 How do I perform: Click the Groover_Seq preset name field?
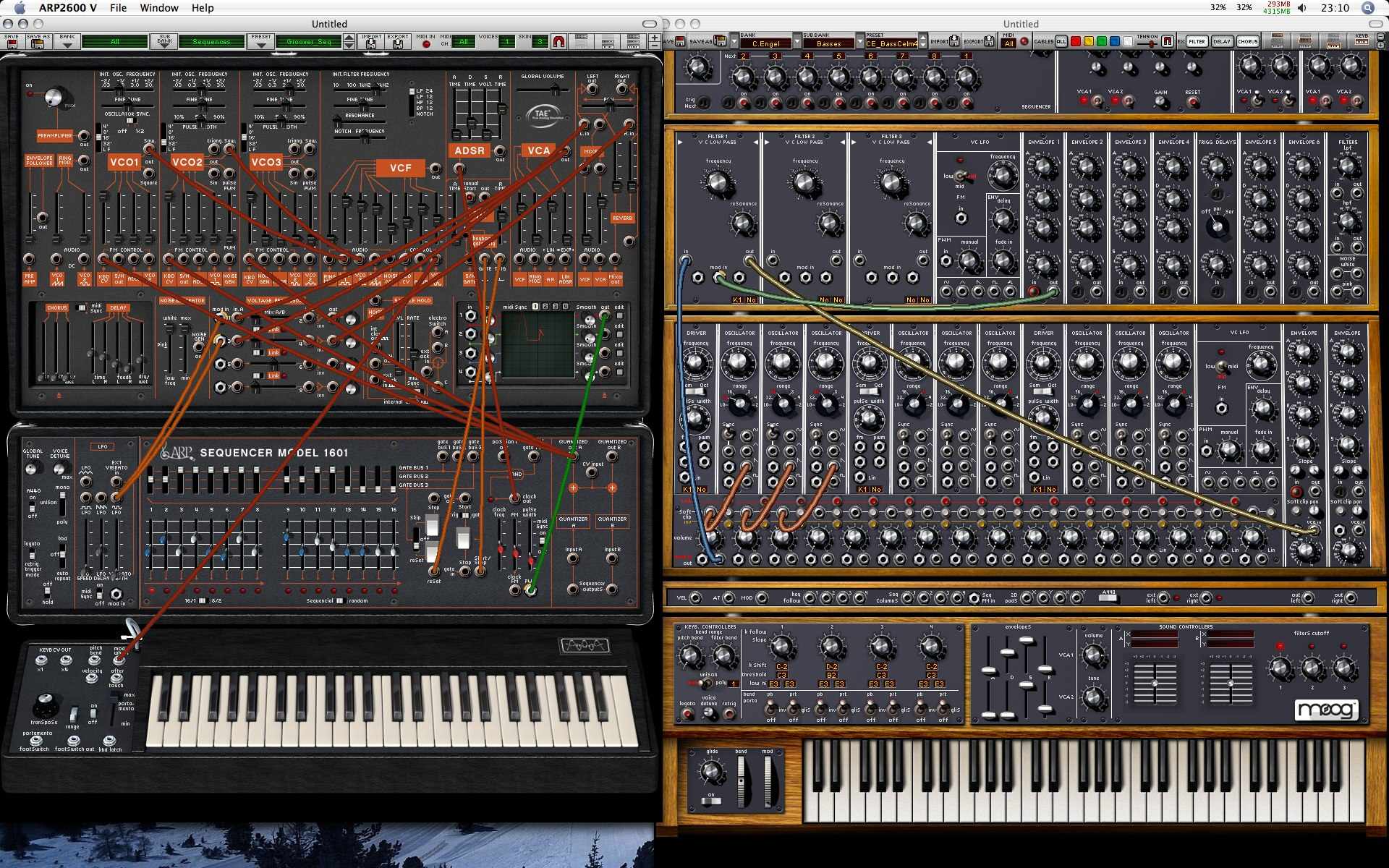309,42
